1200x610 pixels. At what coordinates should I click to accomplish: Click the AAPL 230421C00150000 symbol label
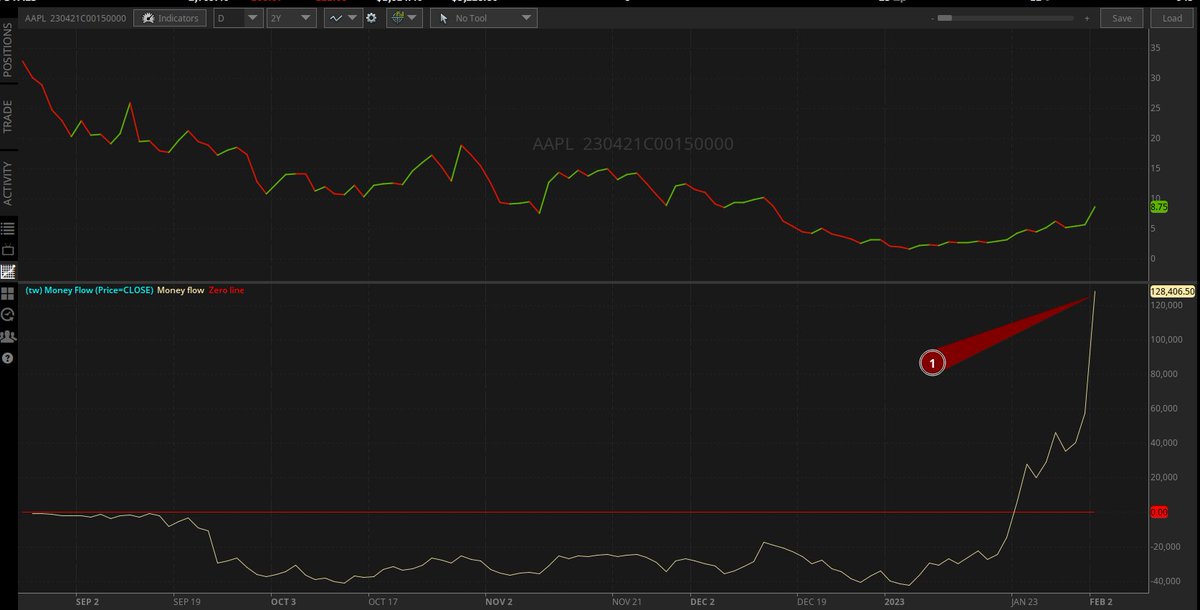click(x=76, y=19)
